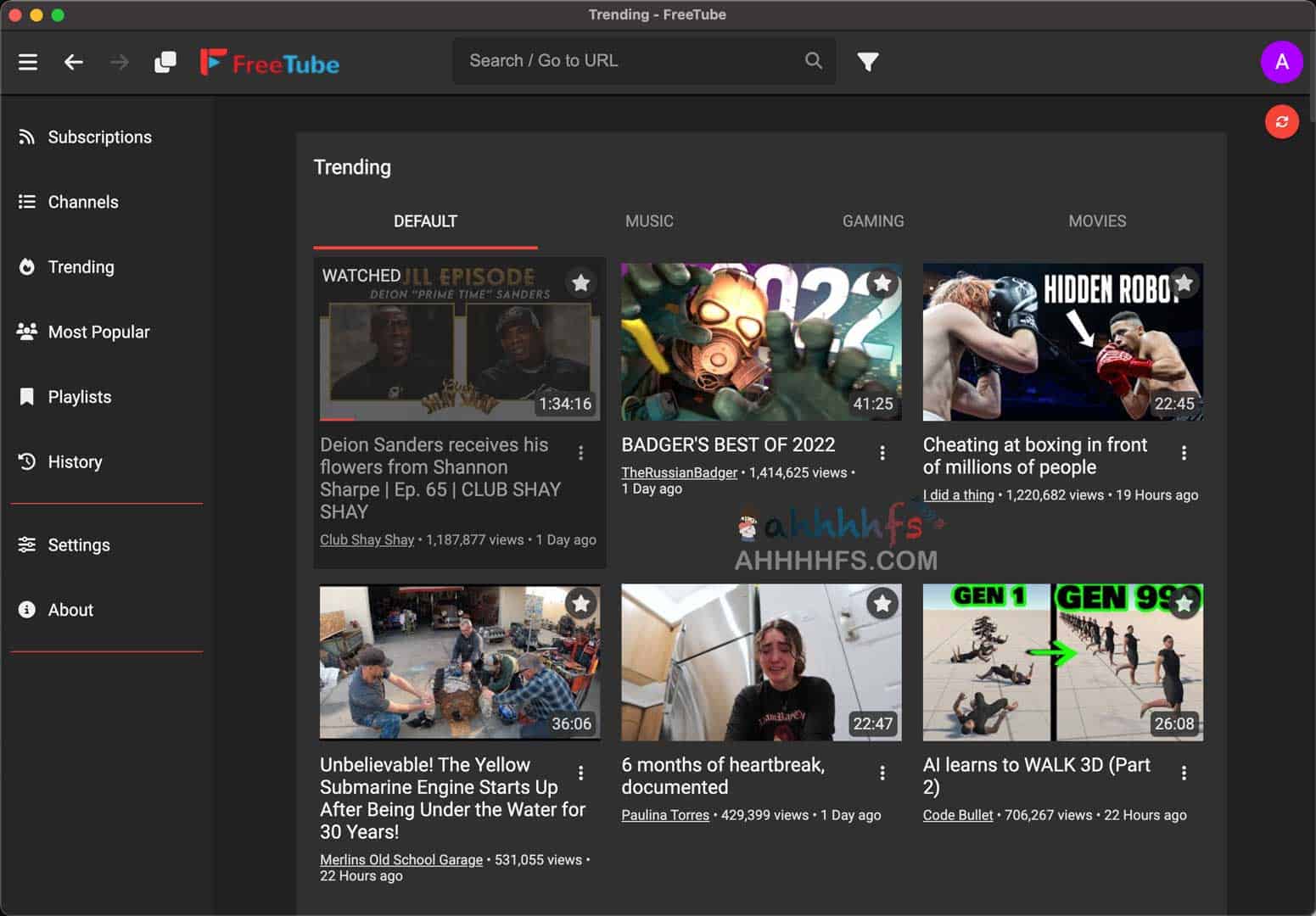Open History in the sidebar
Screen dimensions: 1316x916
click(x=75, y=462)
